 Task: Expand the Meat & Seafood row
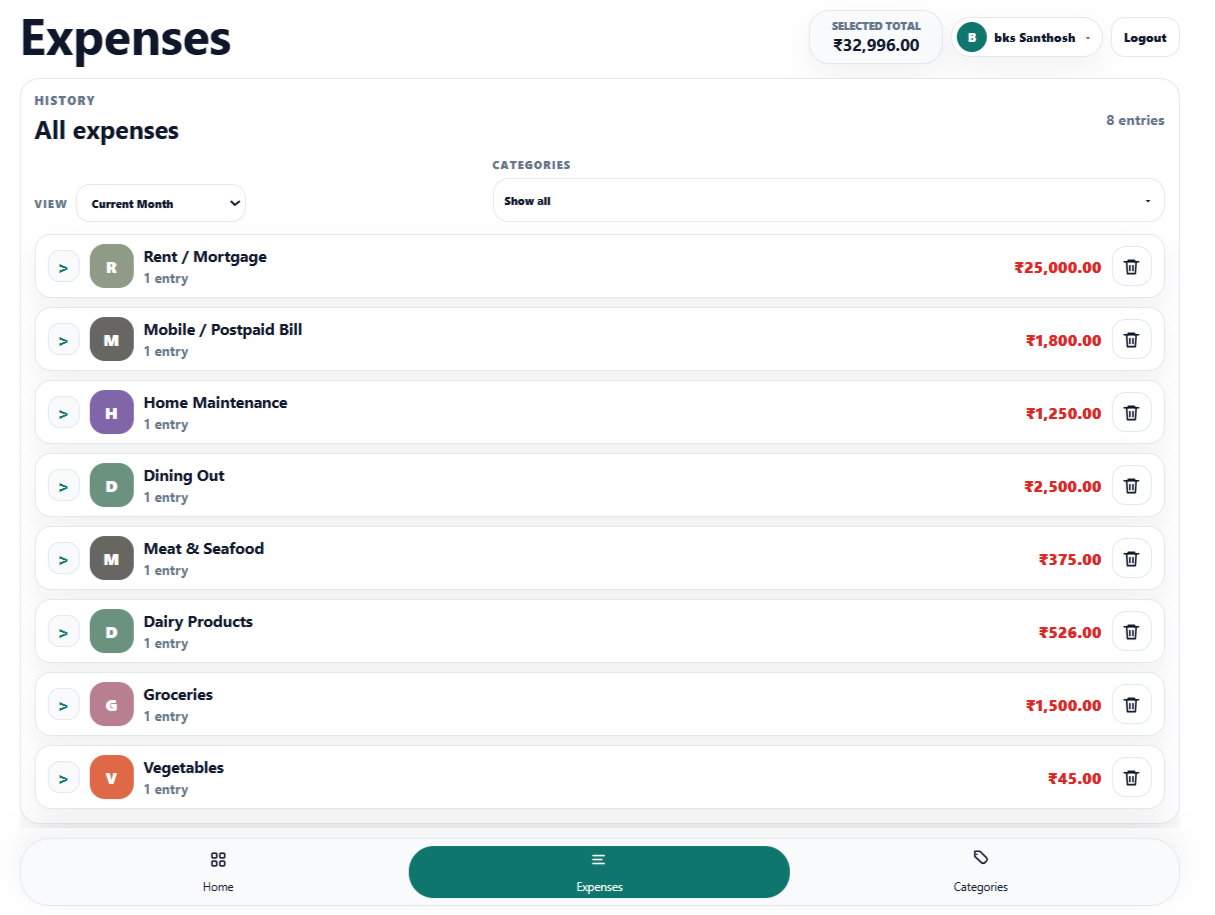tap(64, 560)
